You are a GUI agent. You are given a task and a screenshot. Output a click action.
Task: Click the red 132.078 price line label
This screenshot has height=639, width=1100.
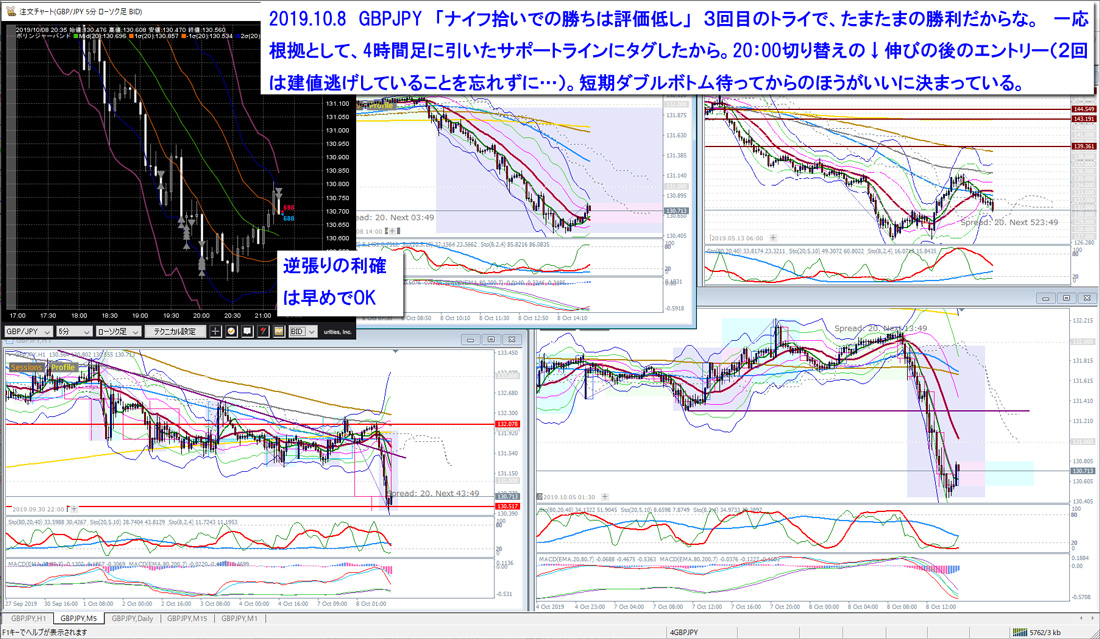pyautogui.click(x=509, y=424)
